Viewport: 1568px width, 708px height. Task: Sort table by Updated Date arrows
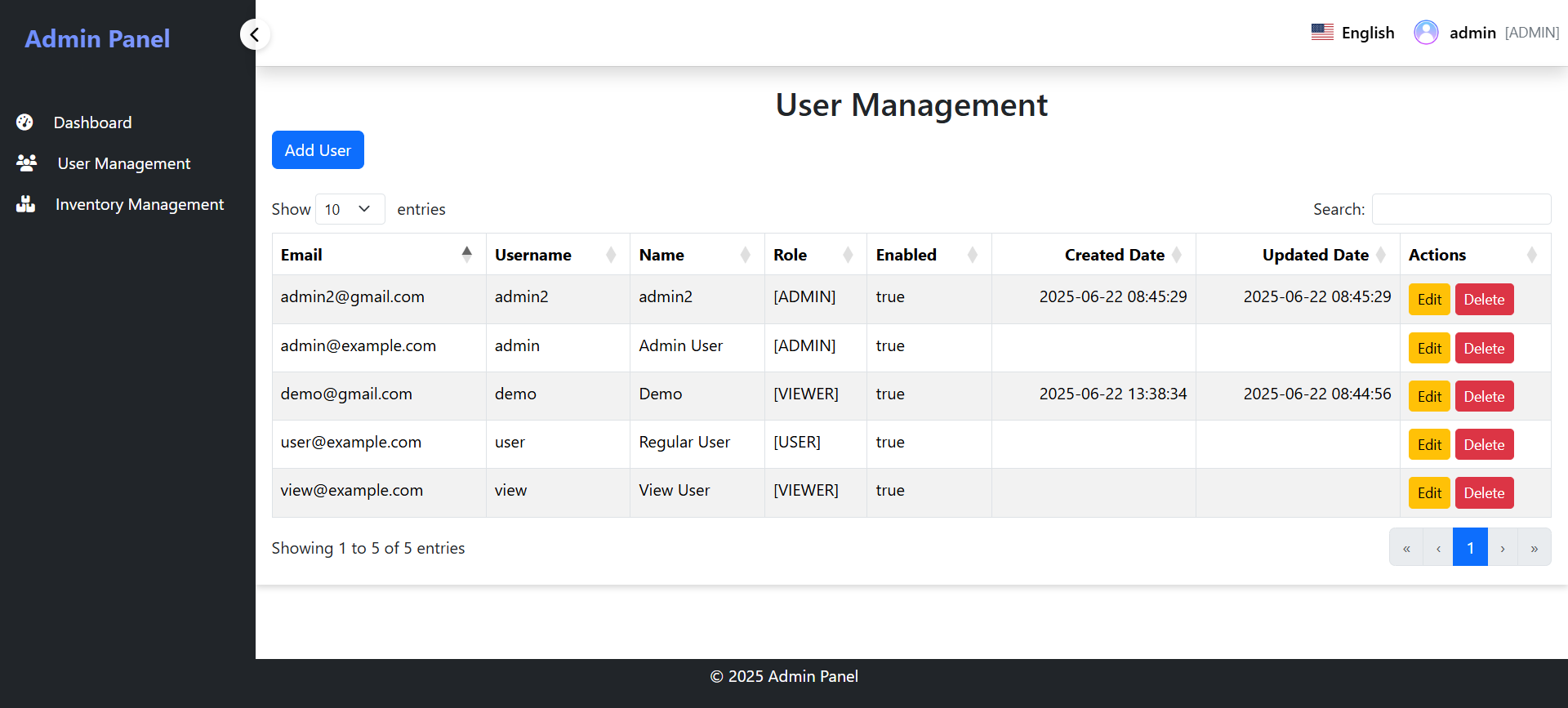click(x=1381, y=255)
